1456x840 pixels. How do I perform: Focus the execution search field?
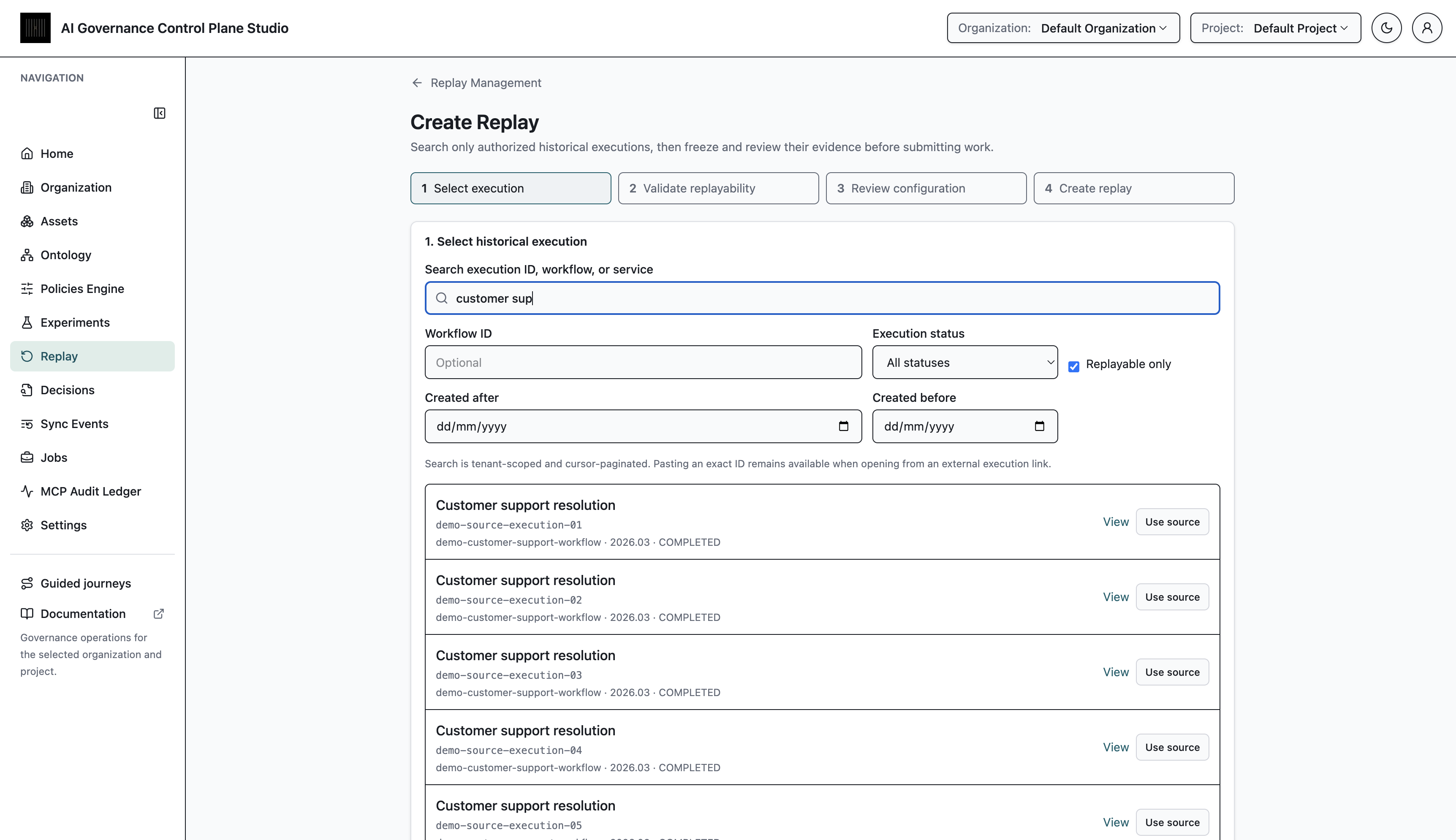[x=822, y=298]
